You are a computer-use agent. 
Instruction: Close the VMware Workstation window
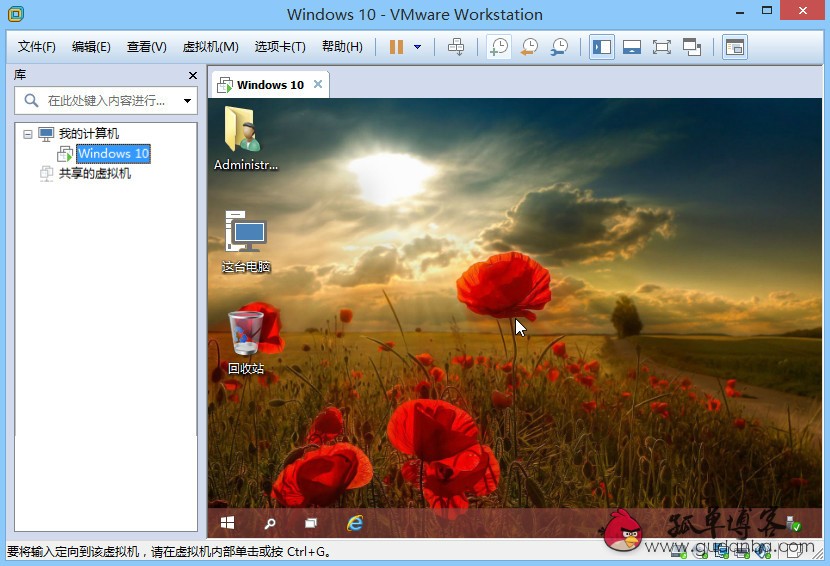802,11
